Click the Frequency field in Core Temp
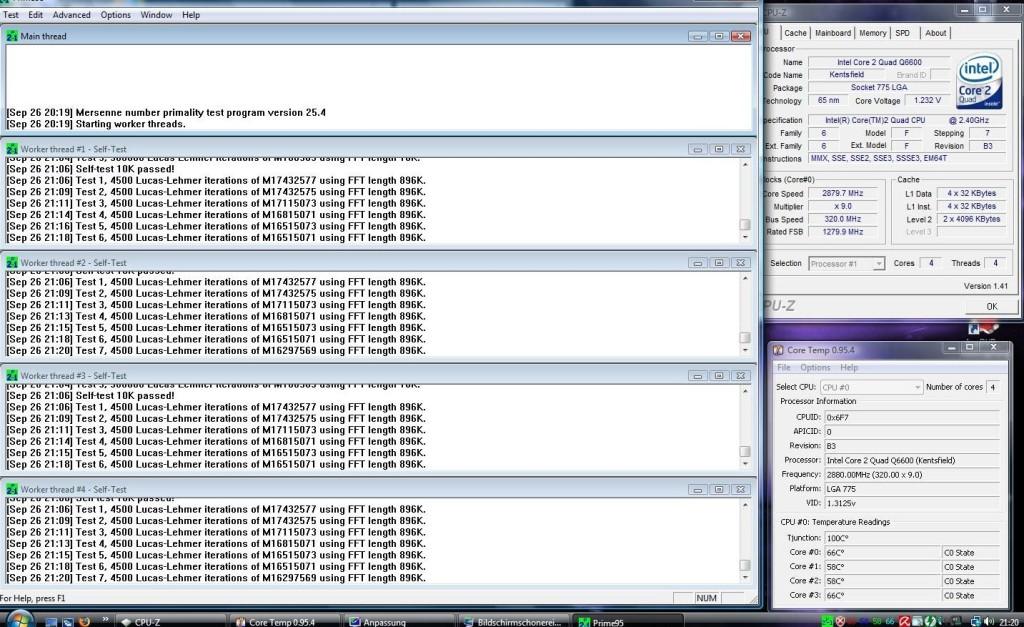The width and height of the screenshot is (1024, 627). (912, 475)
